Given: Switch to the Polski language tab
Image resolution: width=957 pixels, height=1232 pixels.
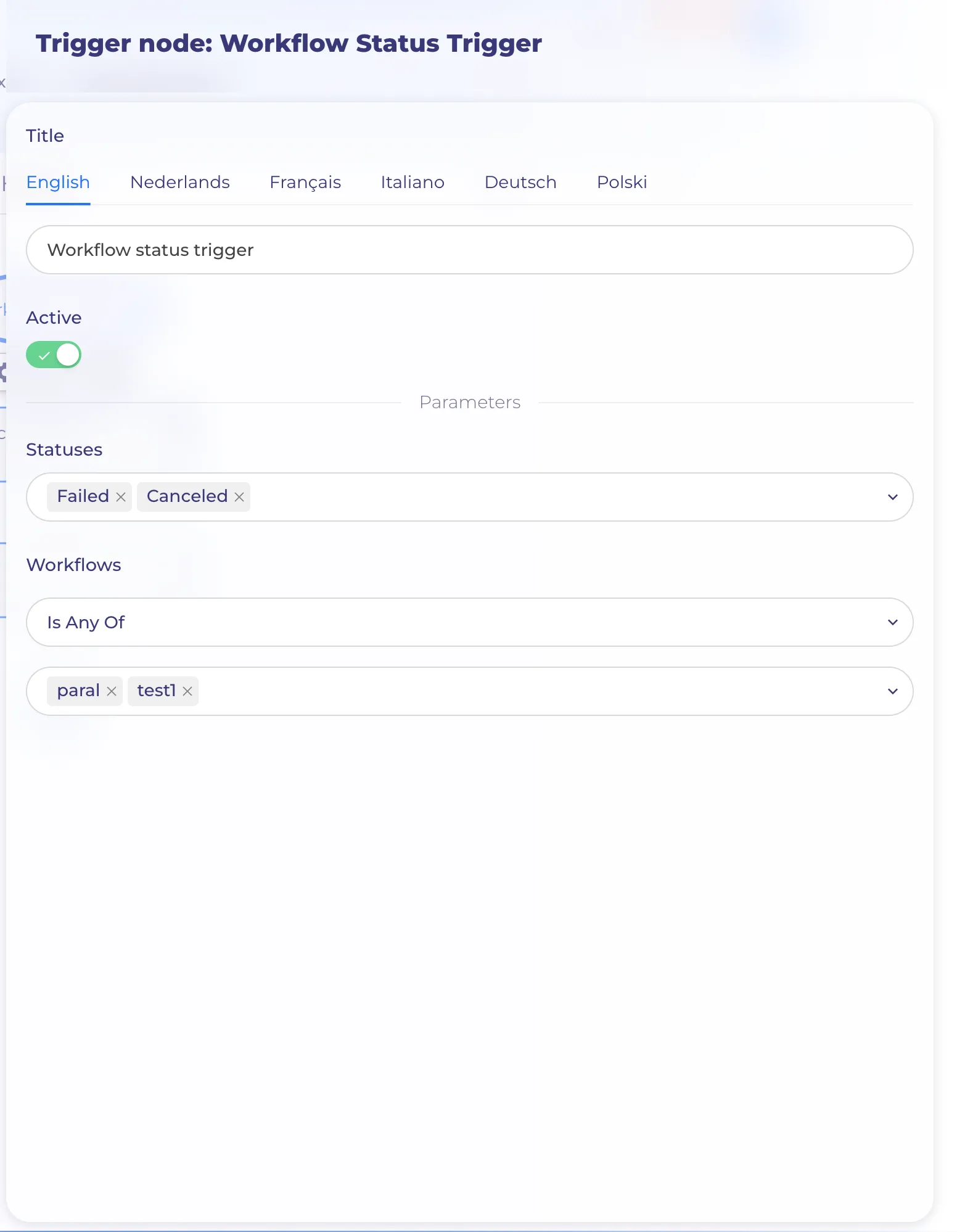Looking at the screenshot, I should tap(622, 183).
